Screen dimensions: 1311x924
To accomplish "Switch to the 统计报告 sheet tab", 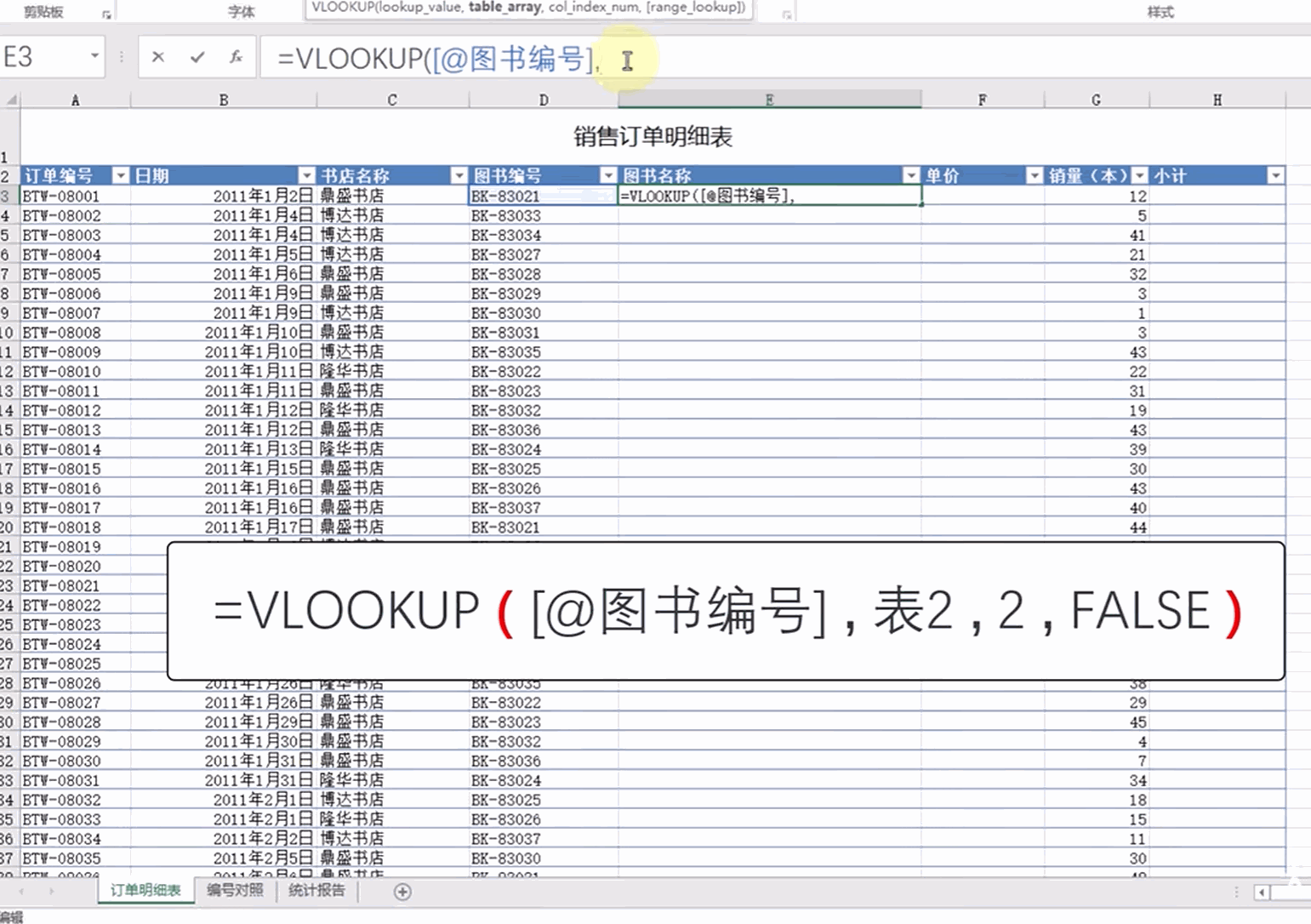I will point(316,891).
